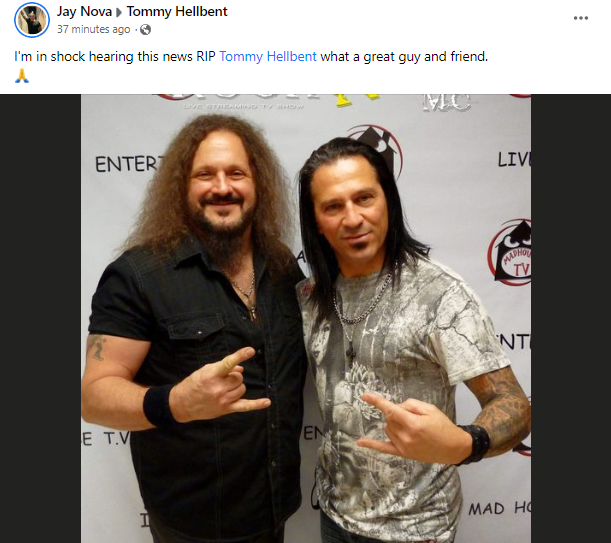Click the LIV text on the backdrop

point(514,159)
